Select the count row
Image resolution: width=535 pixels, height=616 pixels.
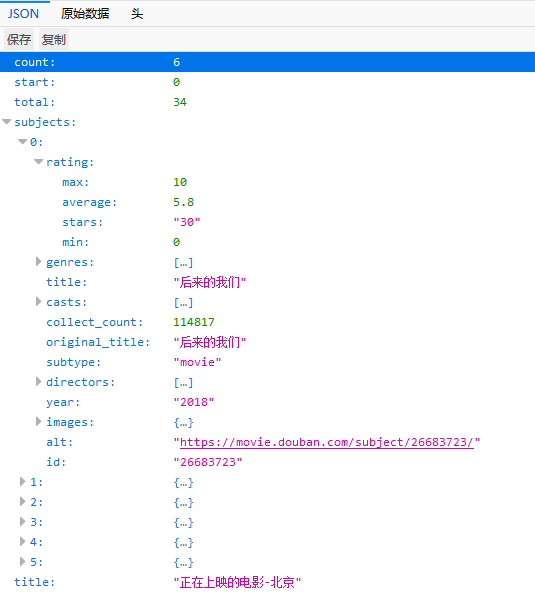click(268, 62)
